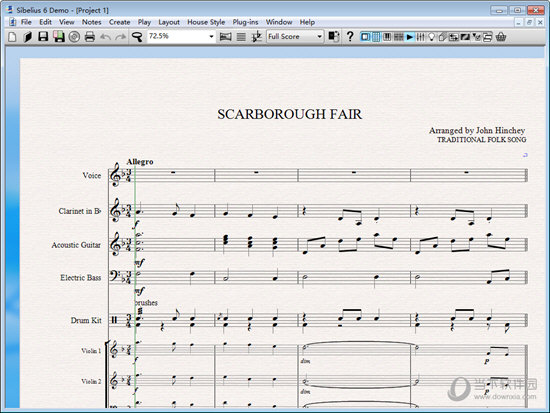Screen dimensions: 550x413
Task: Toggle the Keypad window
Action: coord(376,36)
